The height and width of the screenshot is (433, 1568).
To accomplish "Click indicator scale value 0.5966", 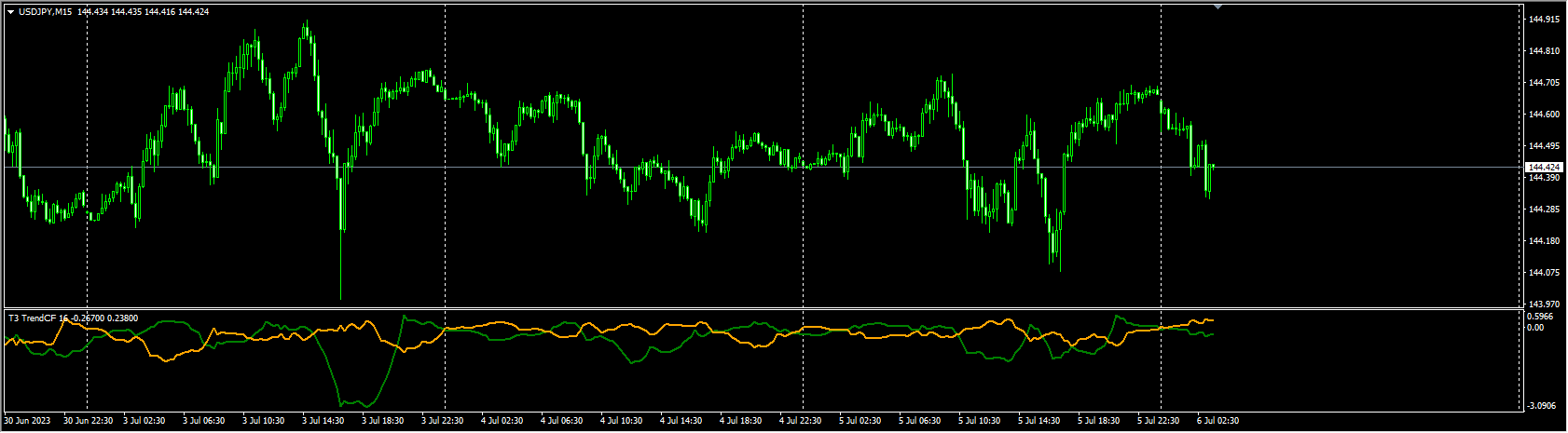I will pyautogui.click(x=1541, y=317).
